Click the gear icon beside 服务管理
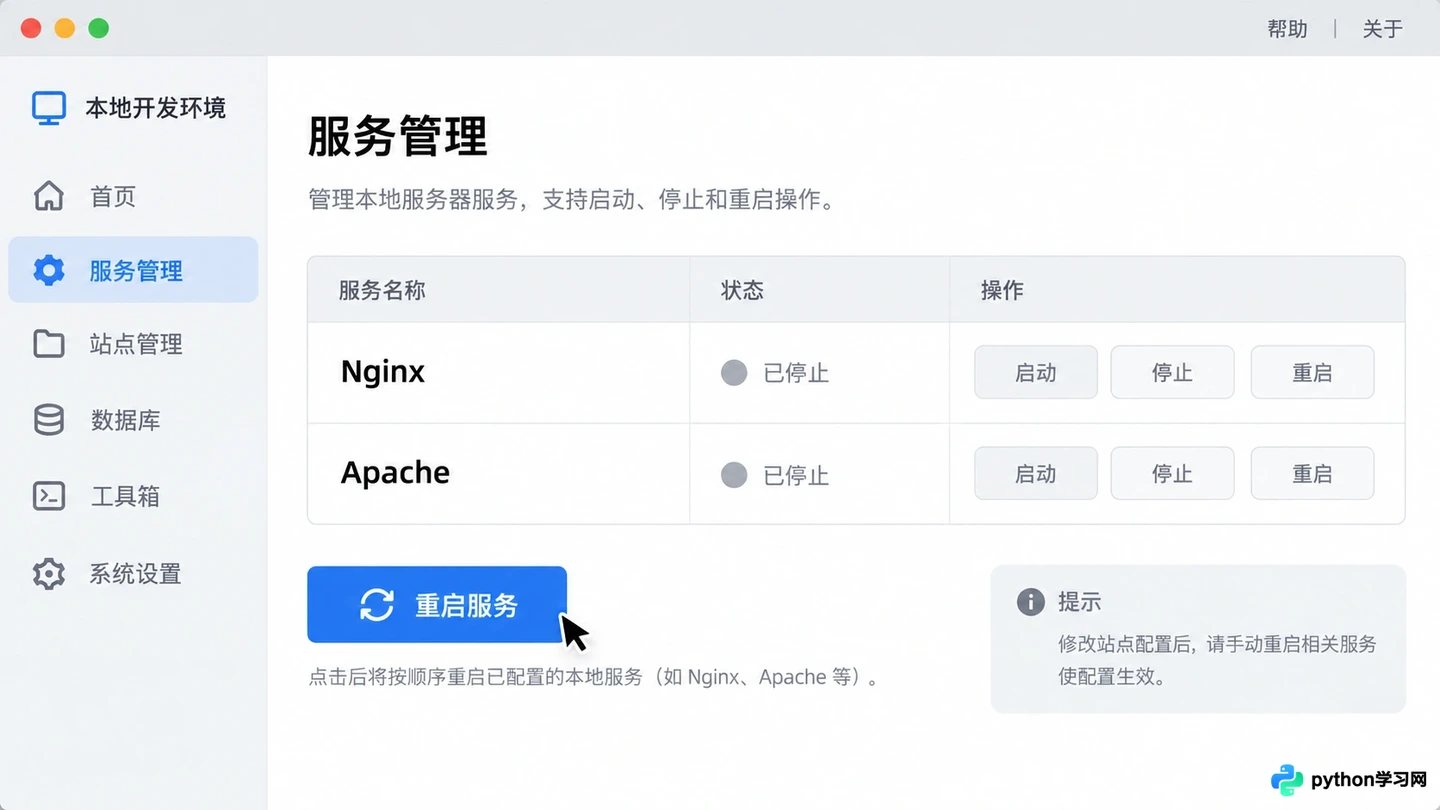Viewport: 1440px width, 810px height. coord(49,270)
